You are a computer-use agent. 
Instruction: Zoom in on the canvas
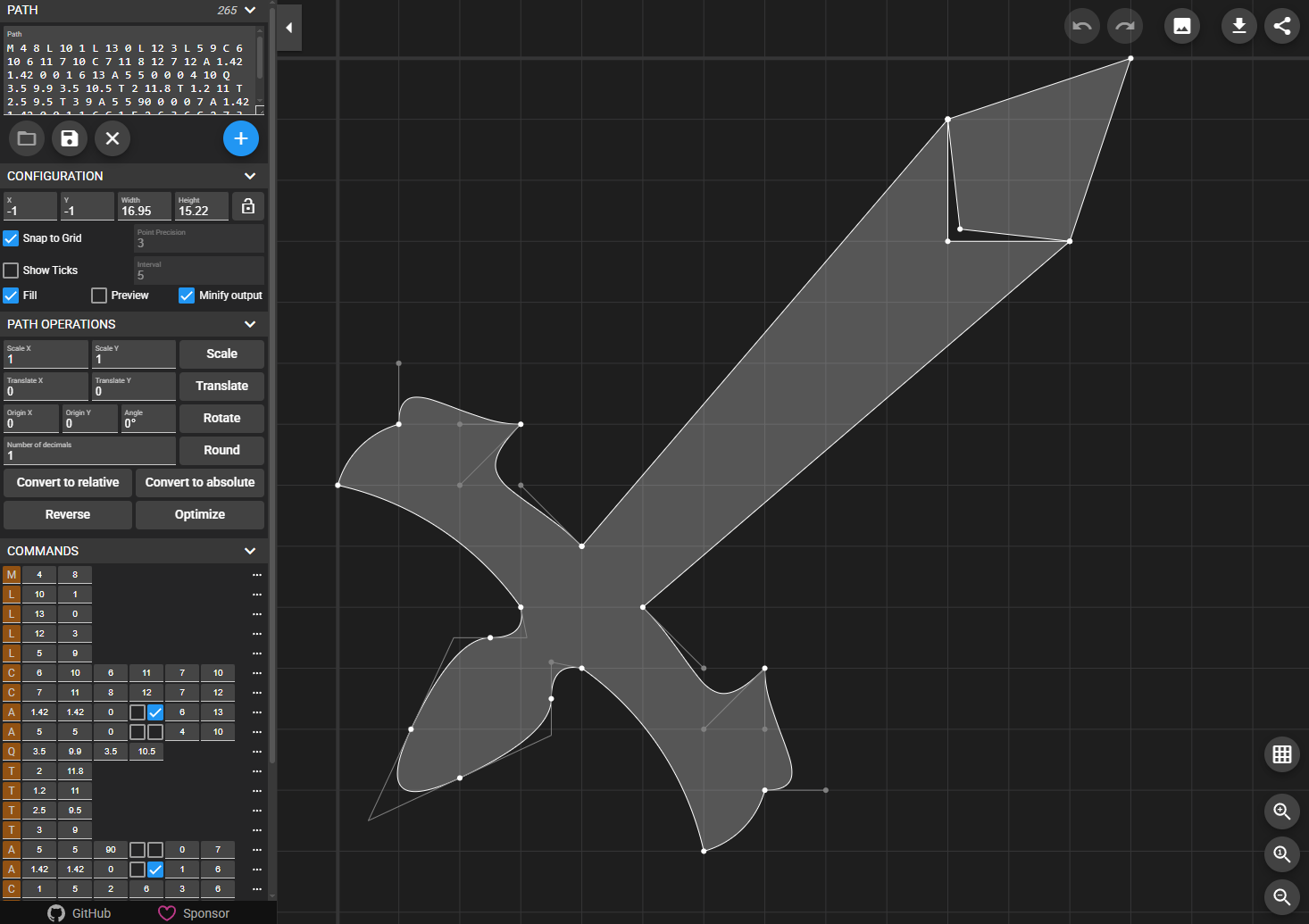click(x=1281, y=812)
